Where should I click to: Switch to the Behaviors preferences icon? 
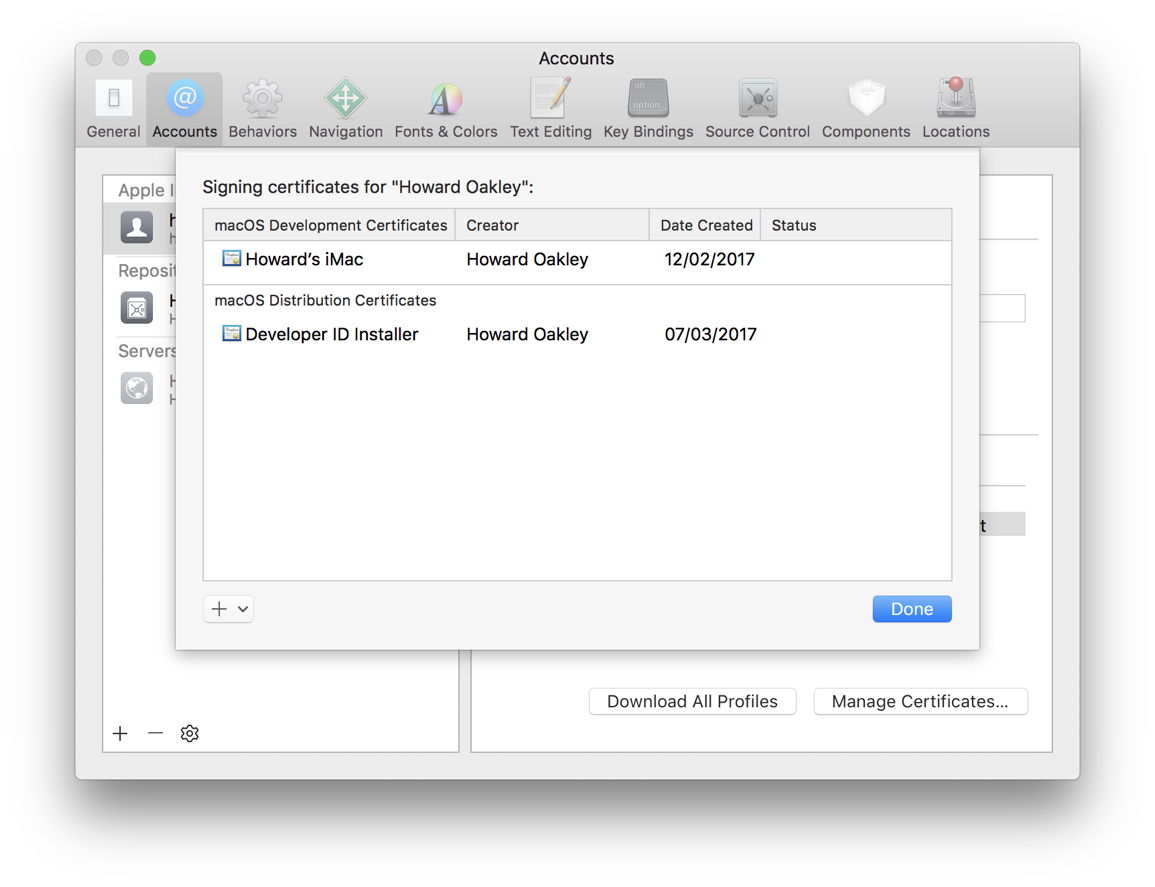(x=262, y=105)
